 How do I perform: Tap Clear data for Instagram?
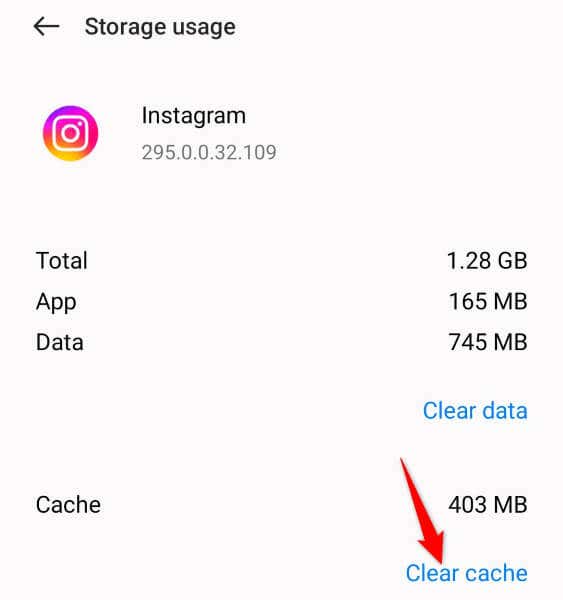coord(475,411)
